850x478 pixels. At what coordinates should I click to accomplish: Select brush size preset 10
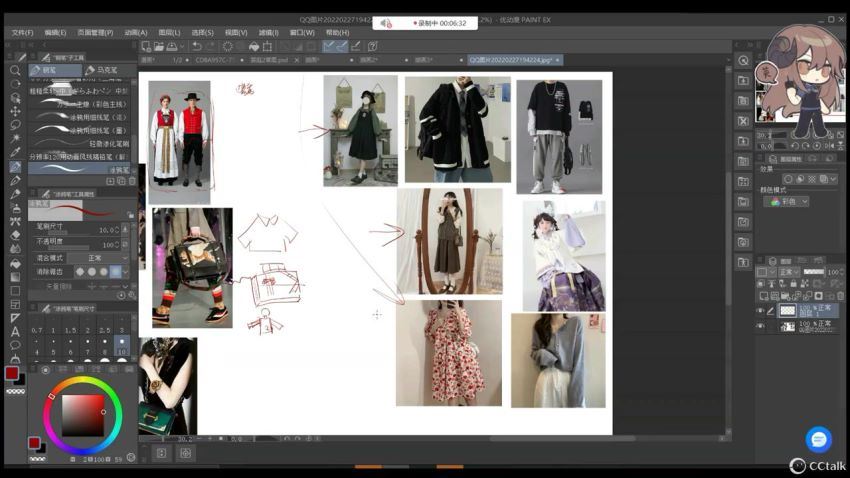pyautogui.click(x=122, y=346)
